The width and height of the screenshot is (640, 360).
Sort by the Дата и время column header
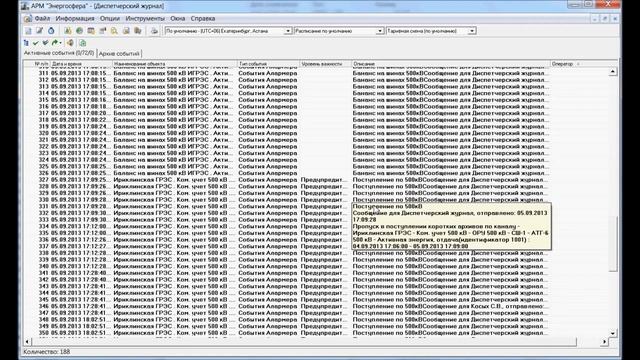coord(81,64)
